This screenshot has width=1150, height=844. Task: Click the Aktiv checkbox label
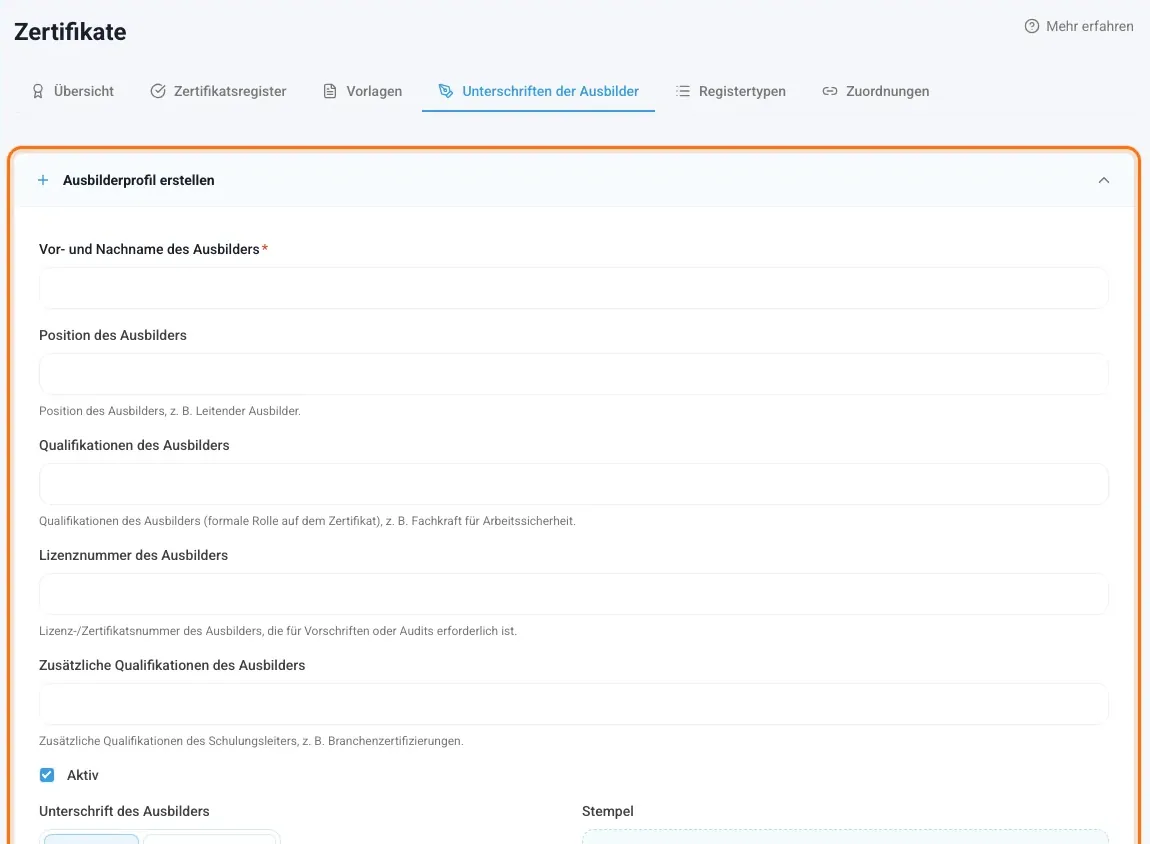click(82, 775)
